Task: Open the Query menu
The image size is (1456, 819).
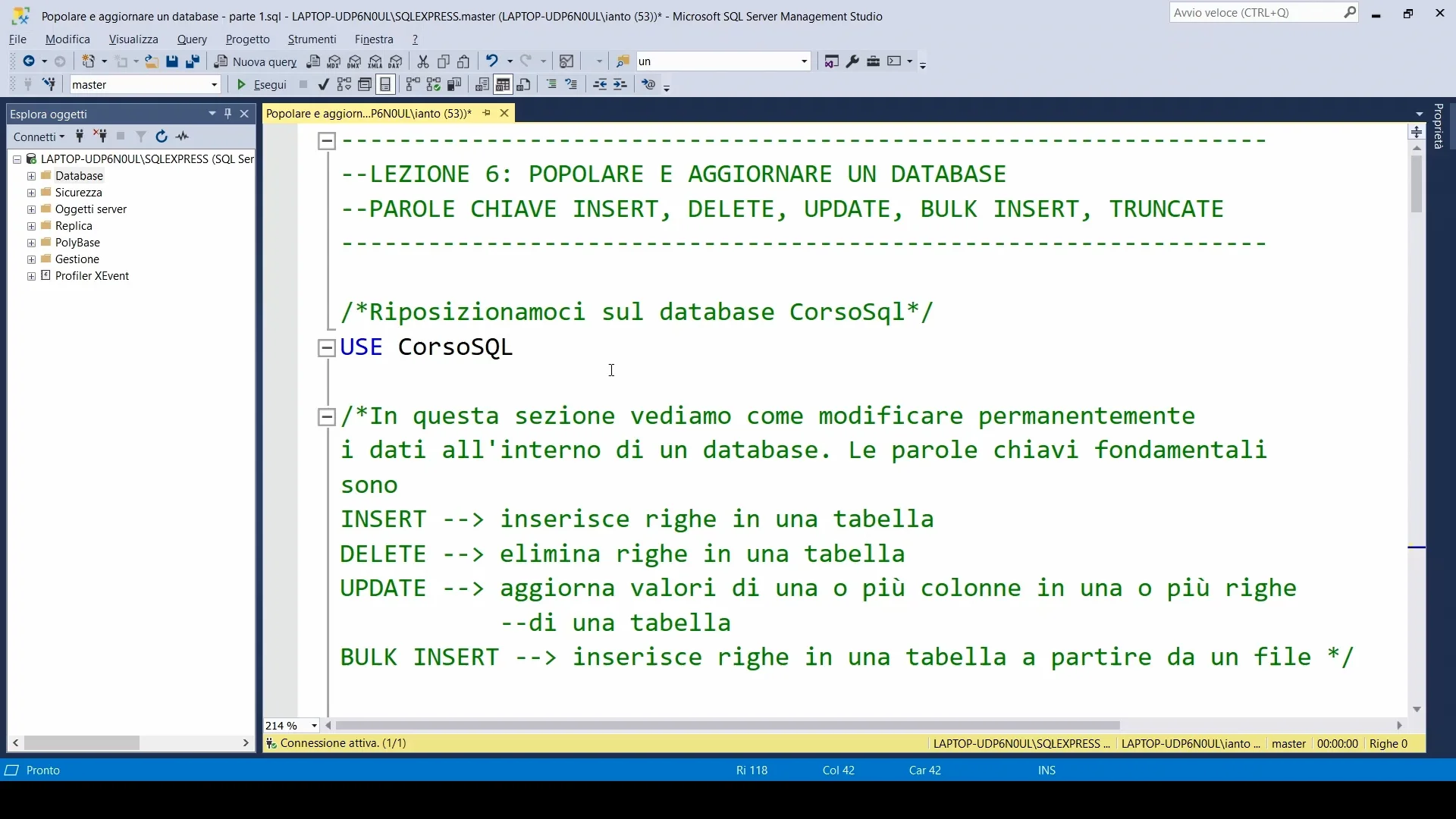Action: (192, 39)
